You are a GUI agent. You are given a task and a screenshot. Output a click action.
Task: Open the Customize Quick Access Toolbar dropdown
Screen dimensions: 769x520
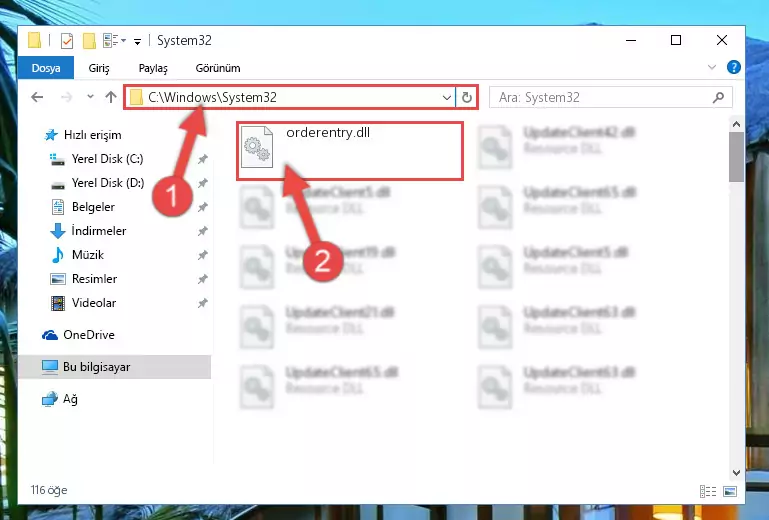click(138, 42)
